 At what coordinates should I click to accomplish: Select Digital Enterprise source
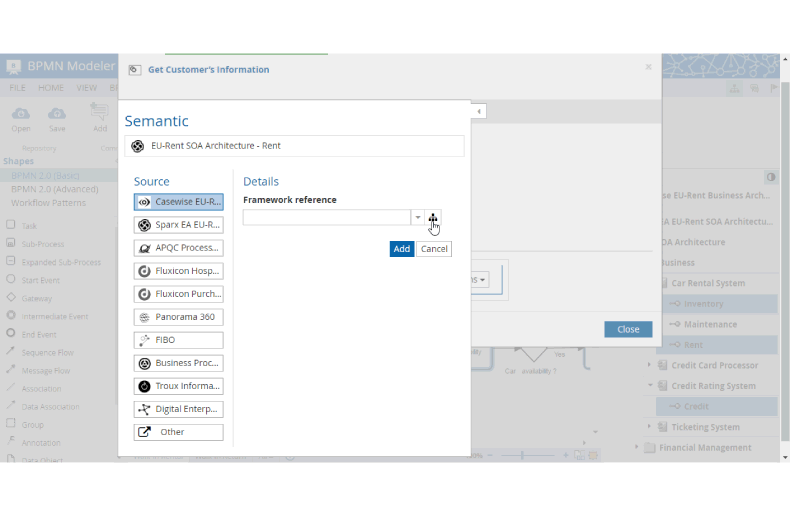179,409
